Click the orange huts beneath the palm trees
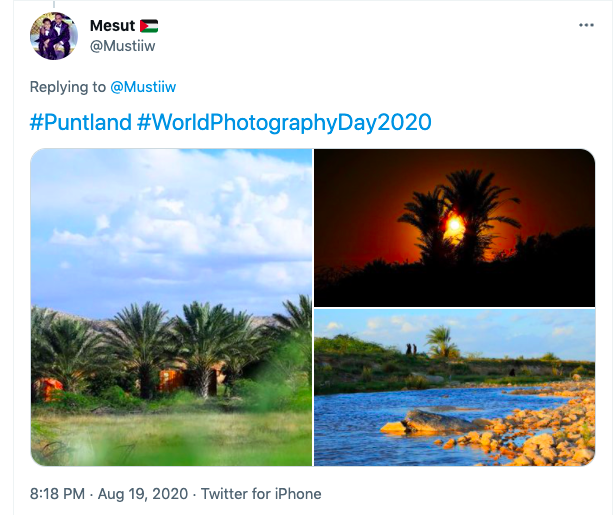Image resolution: width=615 pixels, height=515 pixels. click(171, 380)
